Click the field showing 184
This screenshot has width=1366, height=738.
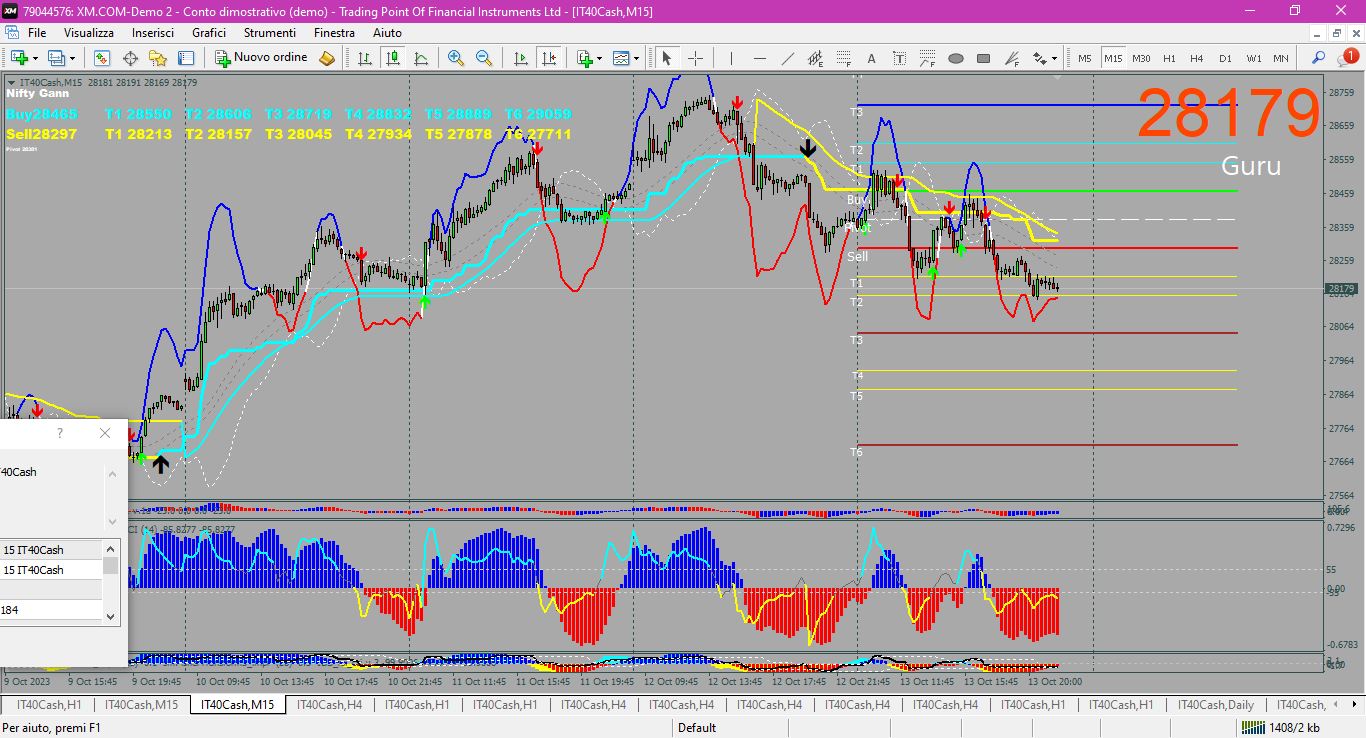pos(51,609)
